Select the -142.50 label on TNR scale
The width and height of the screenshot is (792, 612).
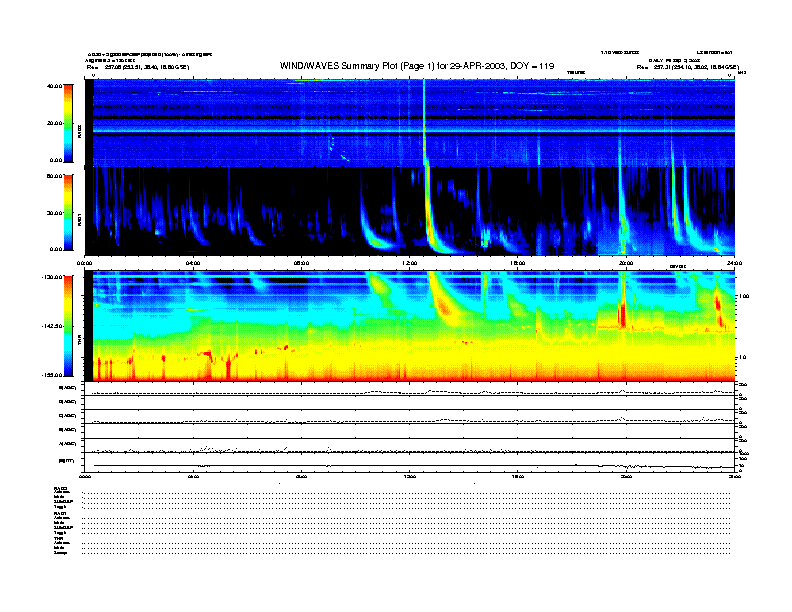(x=52, y=326)
